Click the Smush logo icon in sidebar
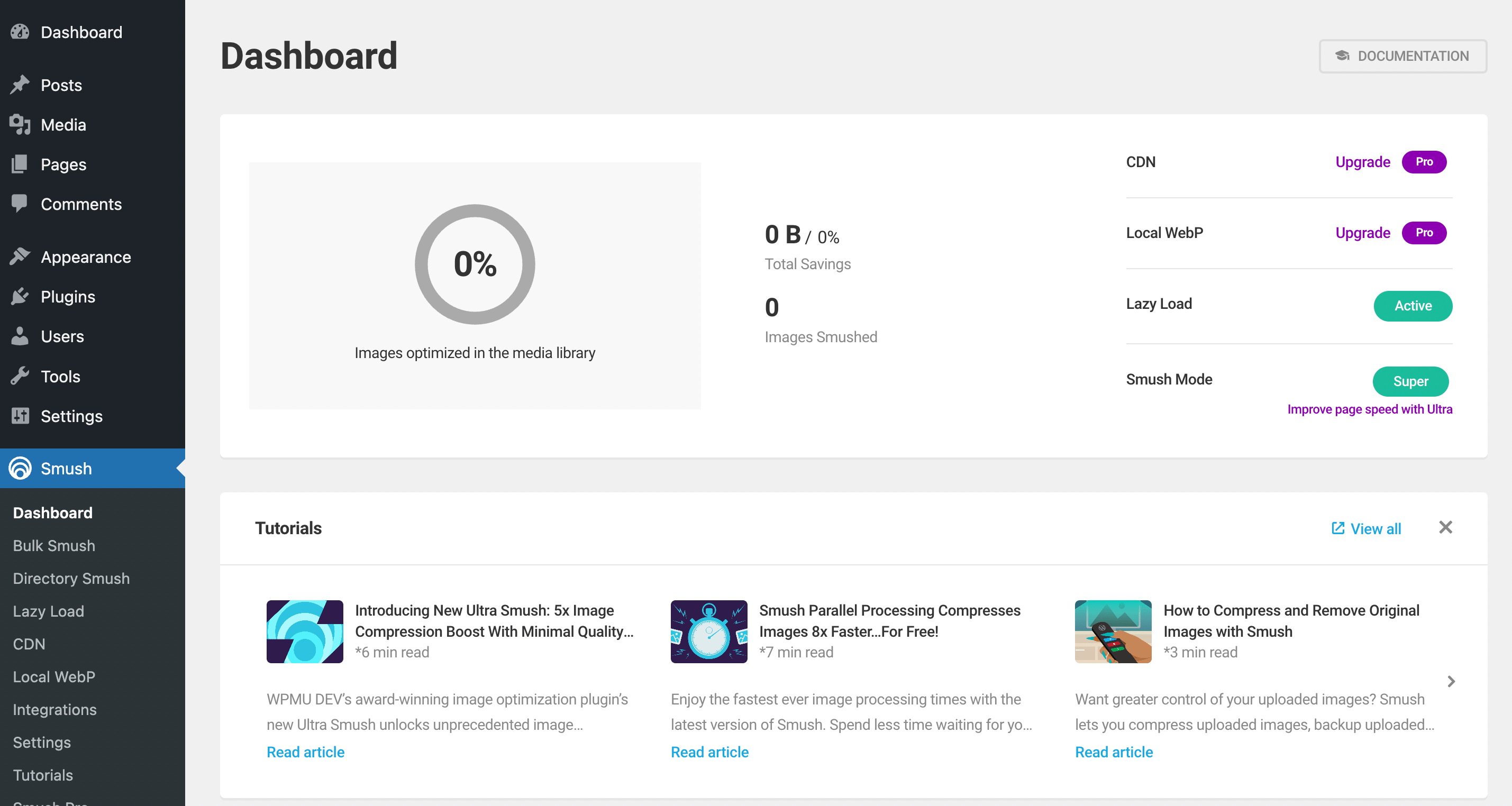1512x806 pixels. (20, 468)
